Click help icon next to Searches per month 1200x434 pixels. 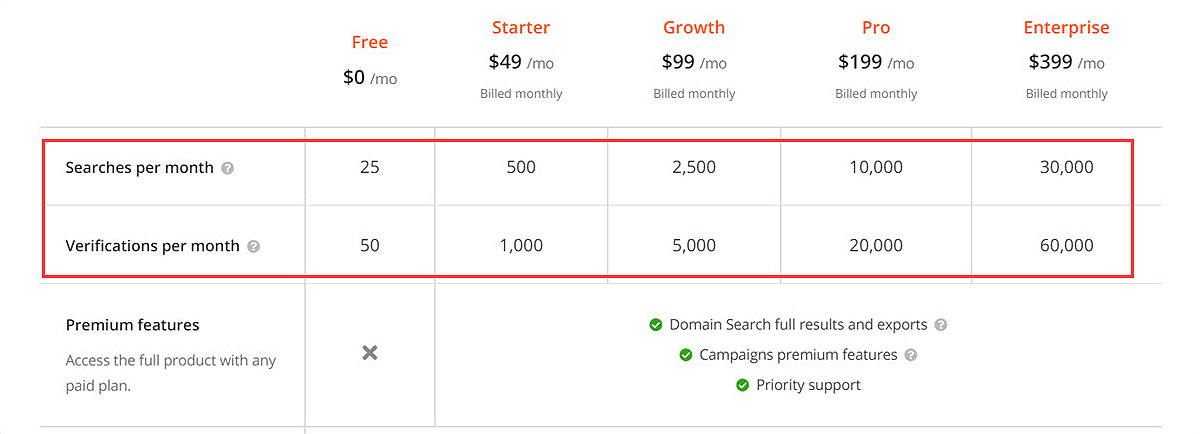pyautogui.click(x=227, y=168)
